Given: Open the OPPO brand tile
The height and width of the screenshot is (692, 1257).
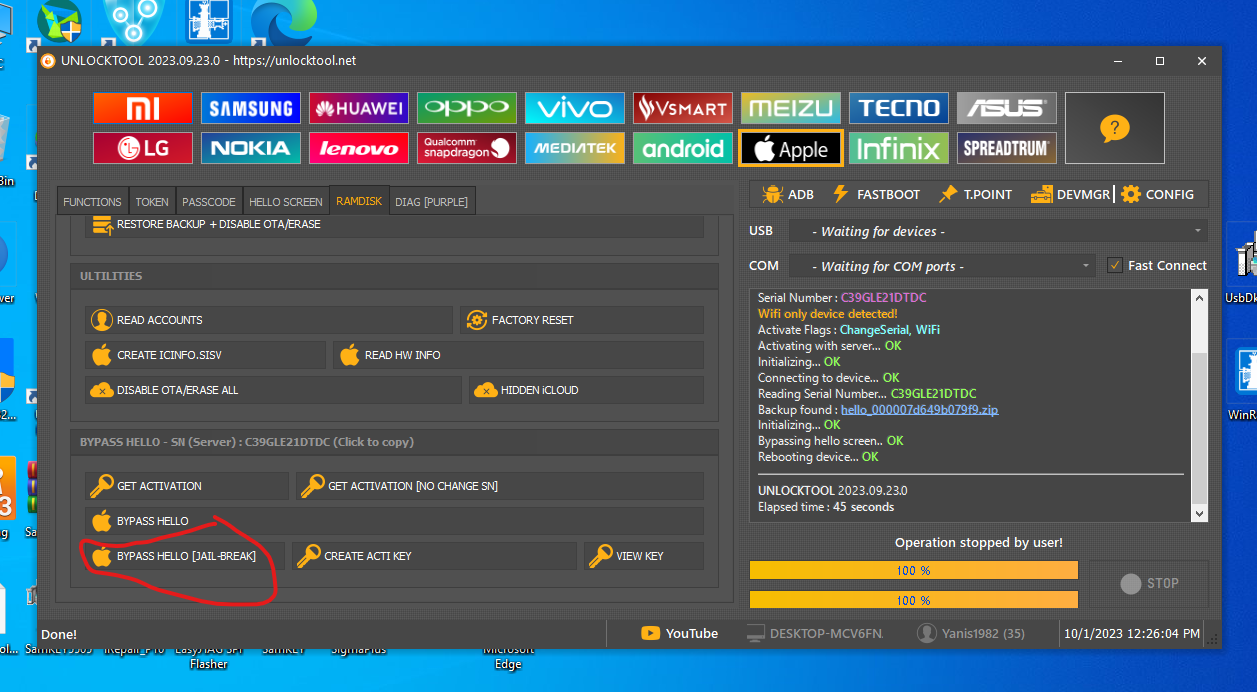Looking at the screenshot, I should point(467,108).
